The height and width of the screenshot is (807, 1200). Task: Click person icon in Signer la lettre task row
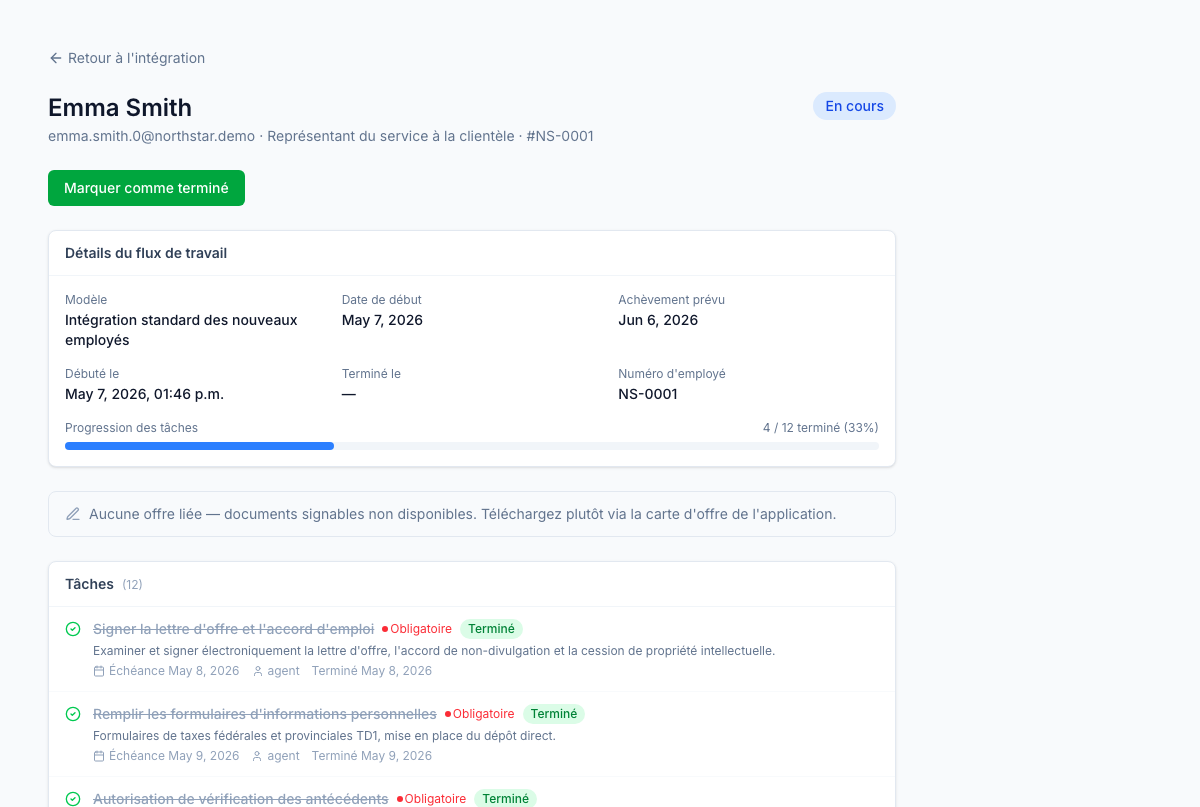point(258,671)
